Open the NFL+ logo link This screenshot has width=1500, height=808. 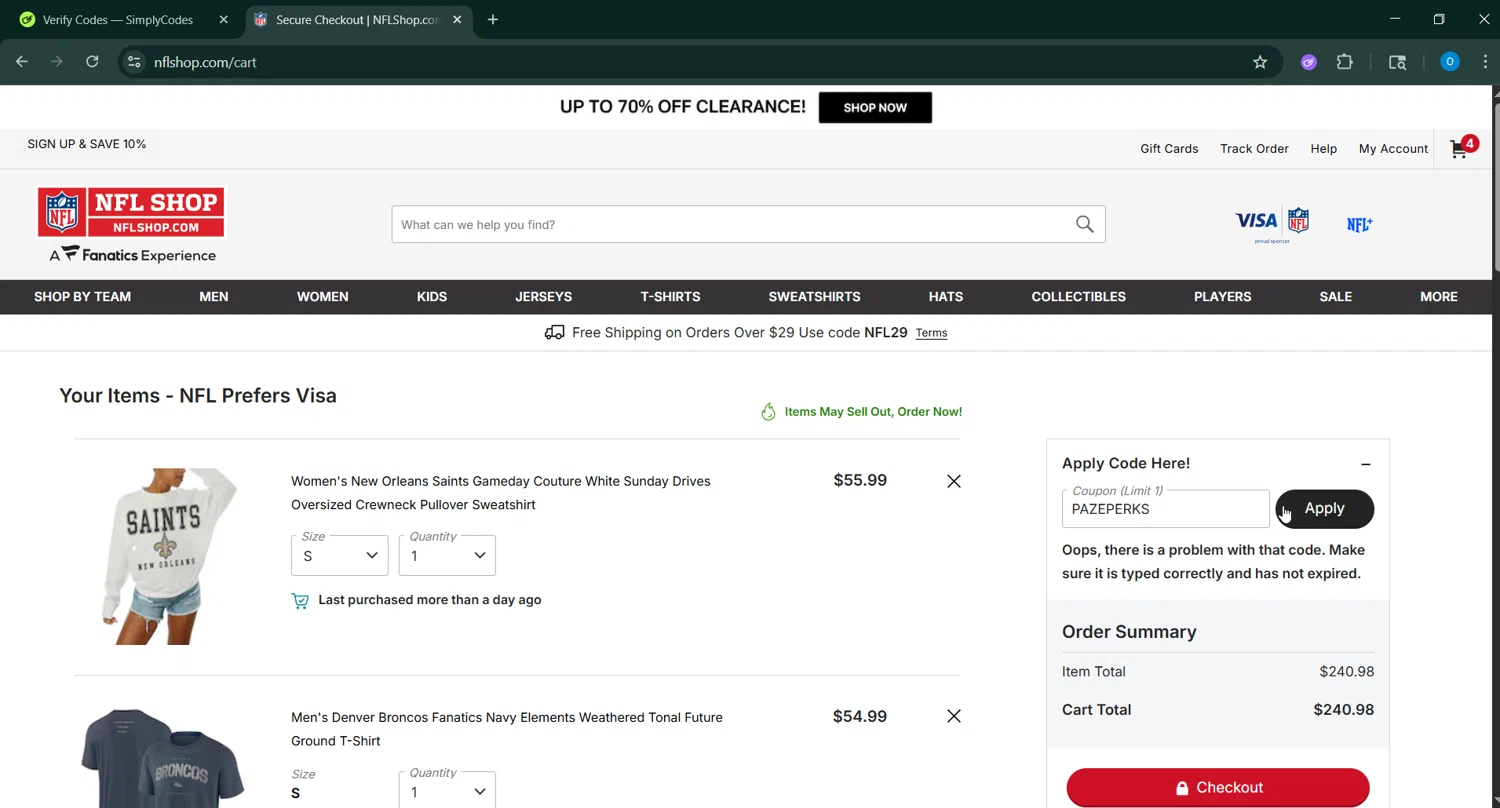pyautogui.click(x=1359, y=225)
